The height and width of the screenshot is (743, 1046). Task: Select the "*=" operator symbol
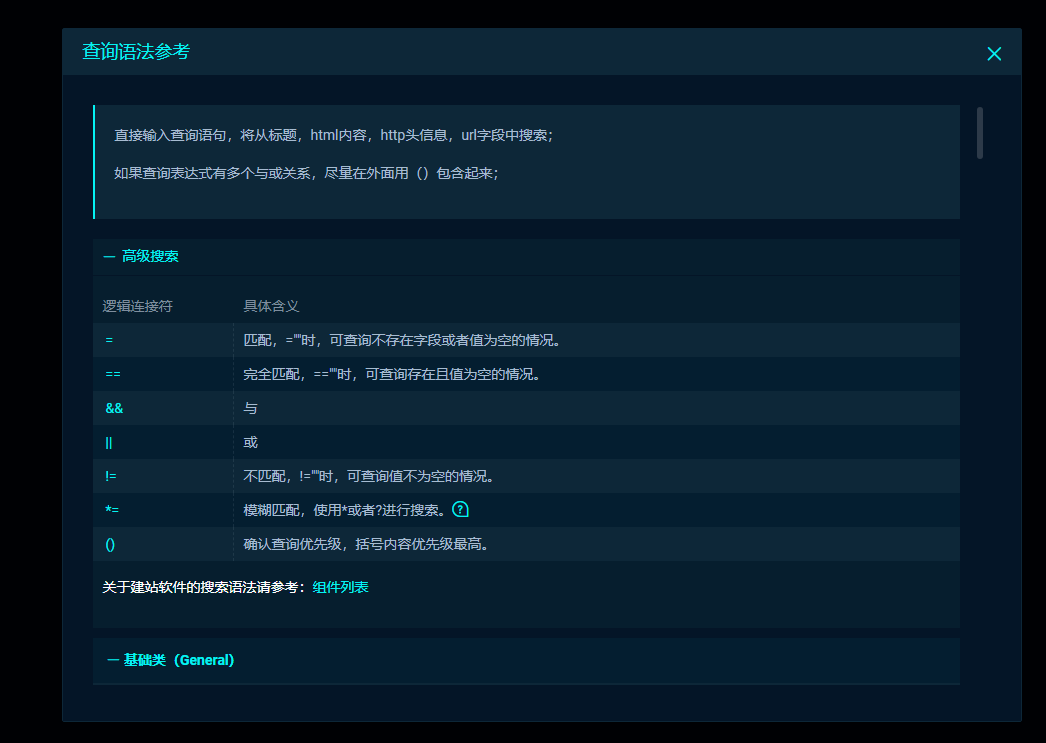point(110,510)
